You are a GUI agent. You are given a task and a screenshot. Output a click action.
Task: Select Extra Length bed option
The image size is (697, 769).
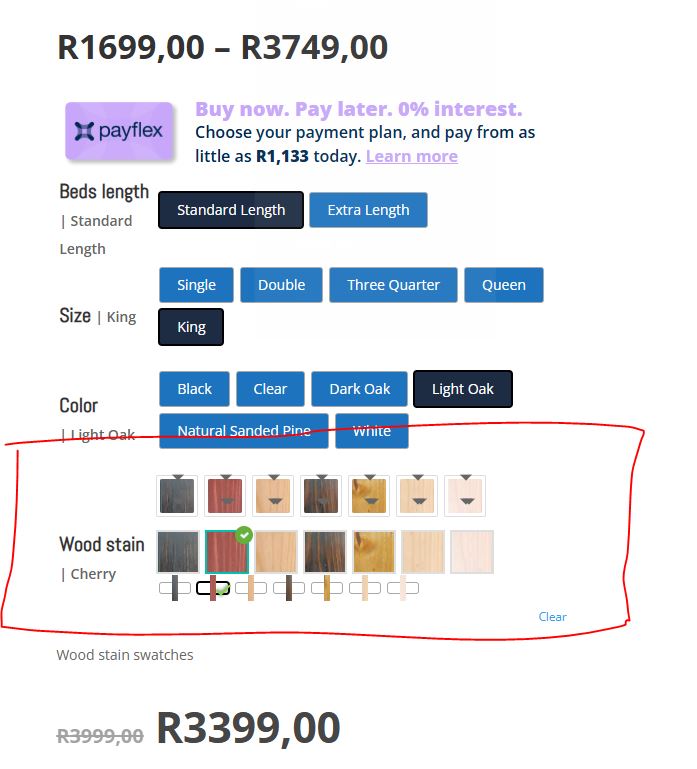[368, 210]
